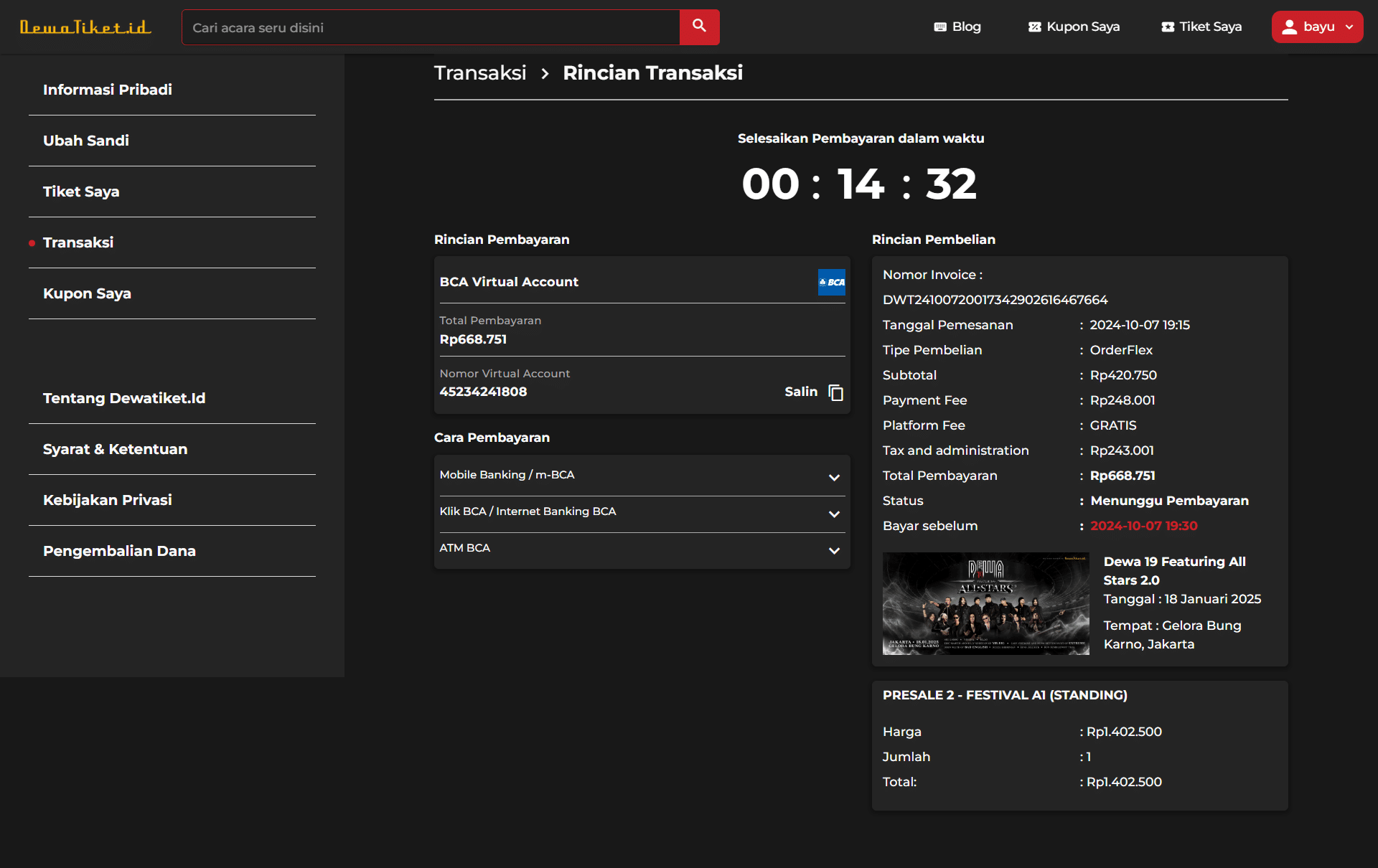Click the Rp668.751 amount under BCA Virtual Account
This screenshot has width=1378, height=868.
473,339
